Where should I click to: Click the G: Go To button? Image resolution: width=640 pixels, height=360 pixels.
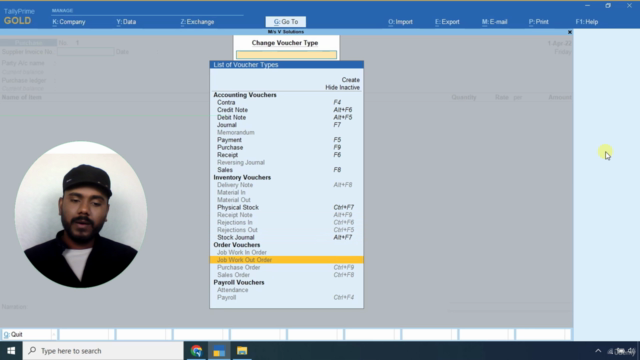[286, 22]
